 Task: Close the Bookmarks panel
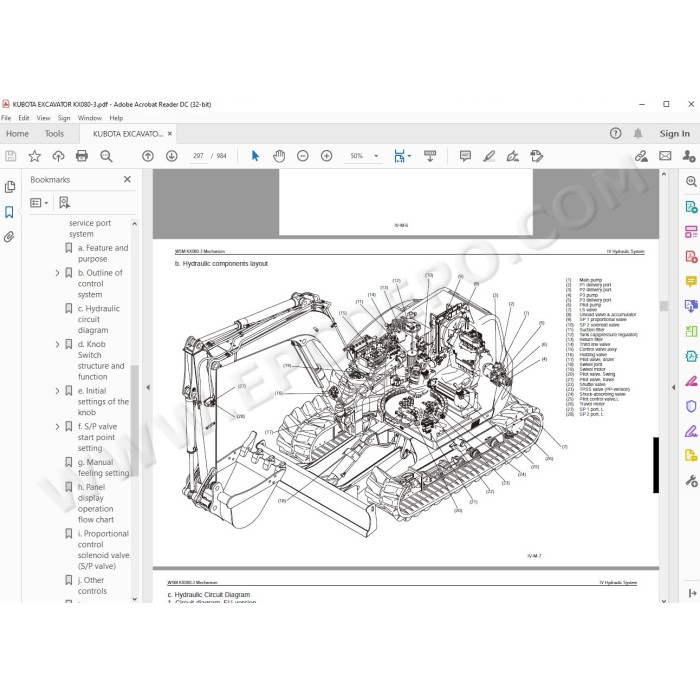[x=127, y=179]
